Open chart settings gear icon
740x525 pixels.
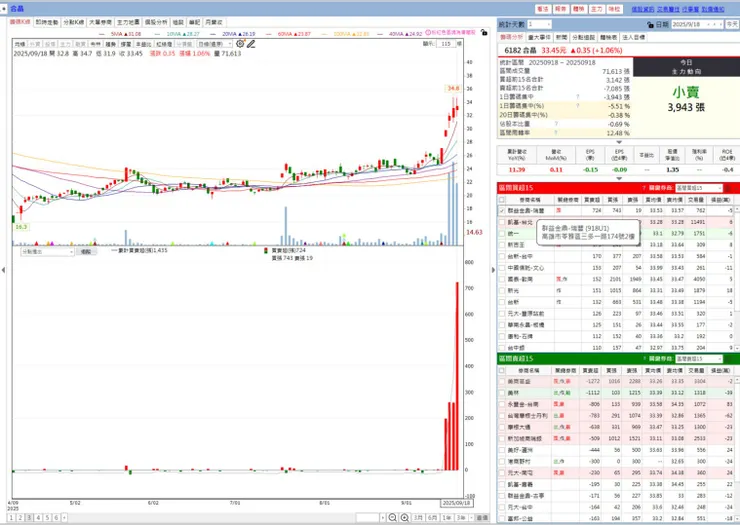pyautogui.click(x=240, y=44)
